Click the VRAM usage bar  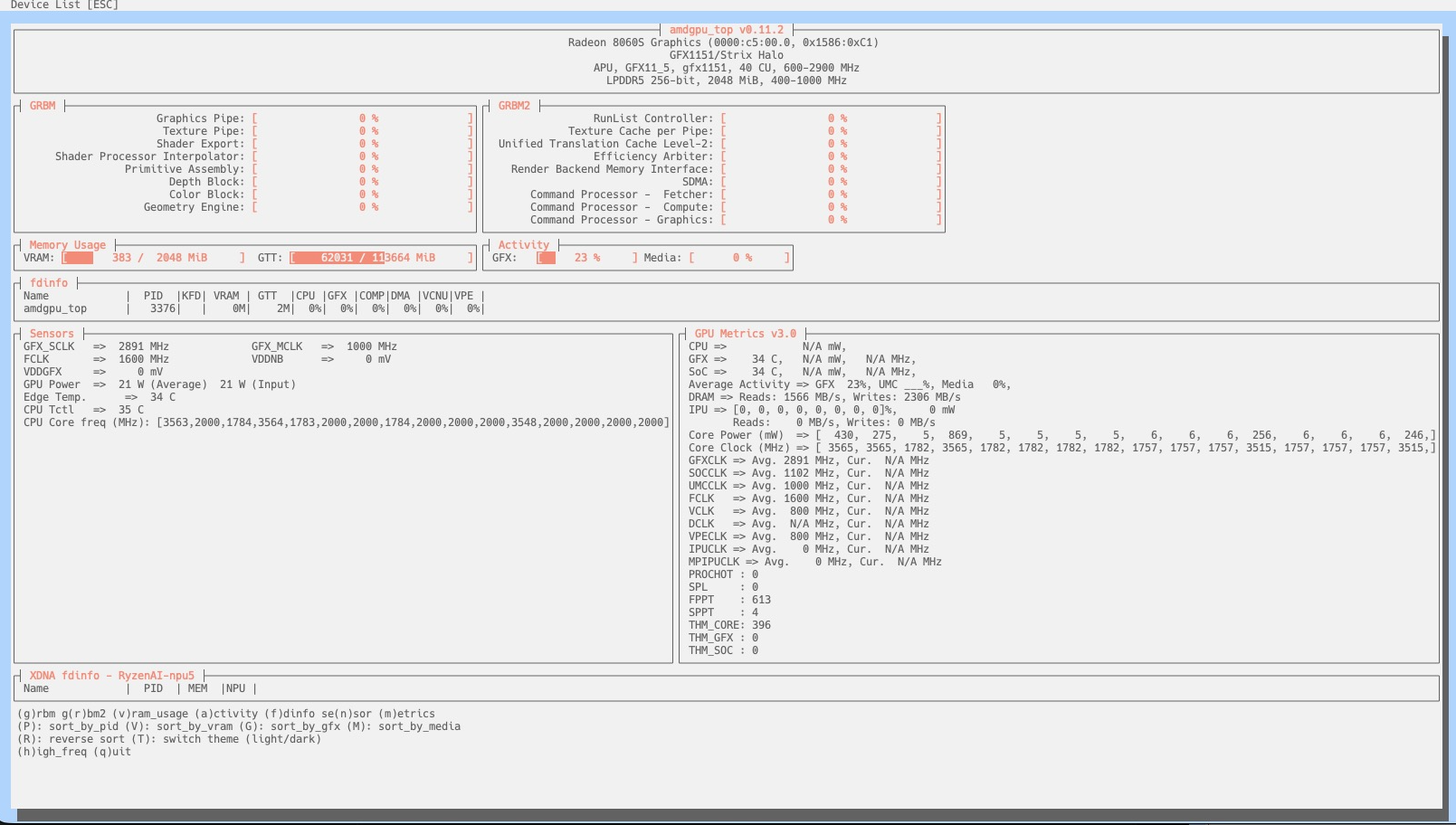(153, 258)
